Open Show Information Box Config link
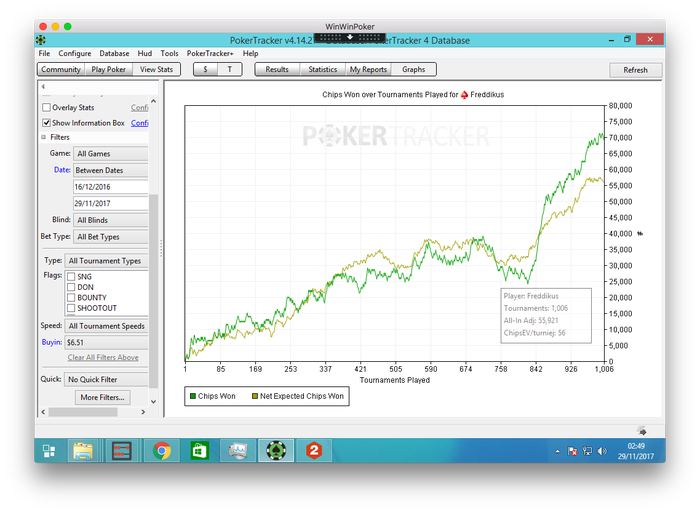This screenshot has width=700, height=512. click(139, 123)
